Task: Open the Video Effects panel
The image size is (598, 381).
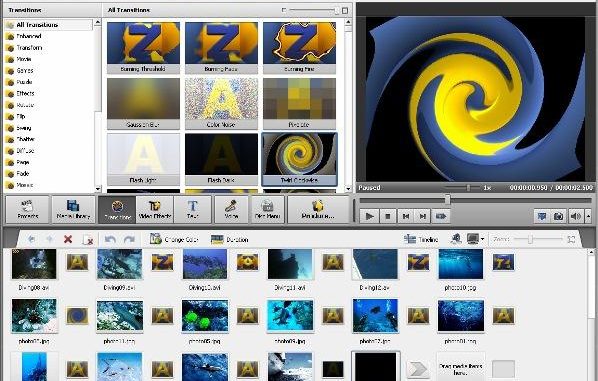Action: (x=154, y=209)
